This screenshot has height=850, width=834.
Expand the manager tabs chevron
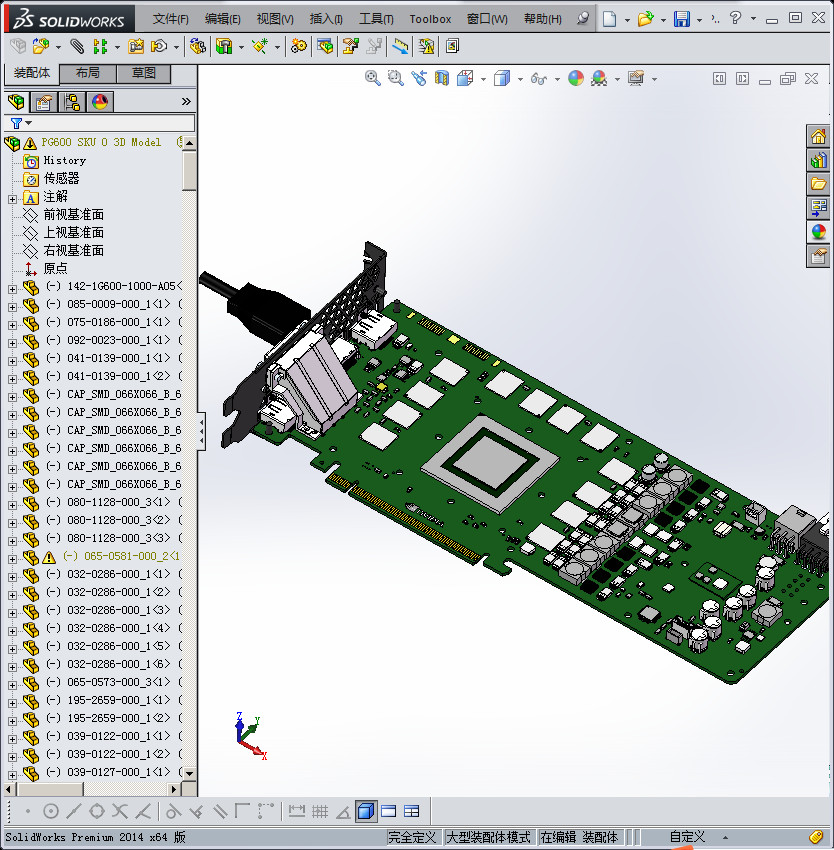click(x=186, y=101)
